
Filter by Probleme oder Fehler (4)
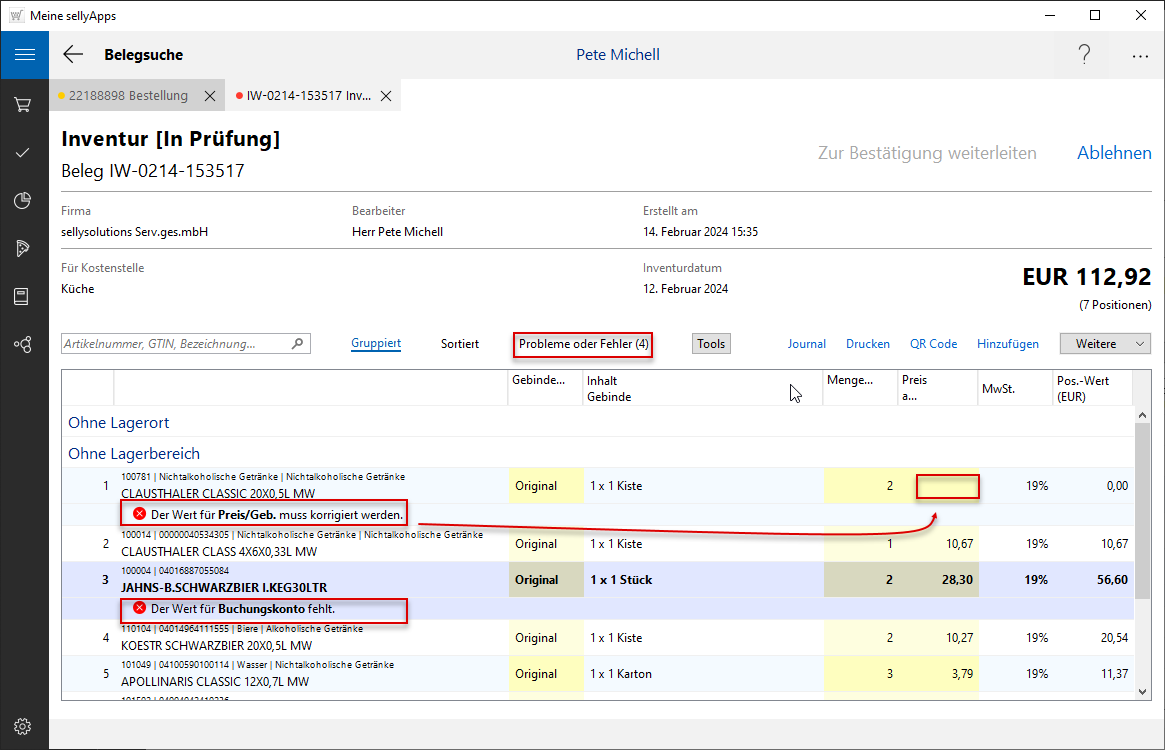coord(583,344)
